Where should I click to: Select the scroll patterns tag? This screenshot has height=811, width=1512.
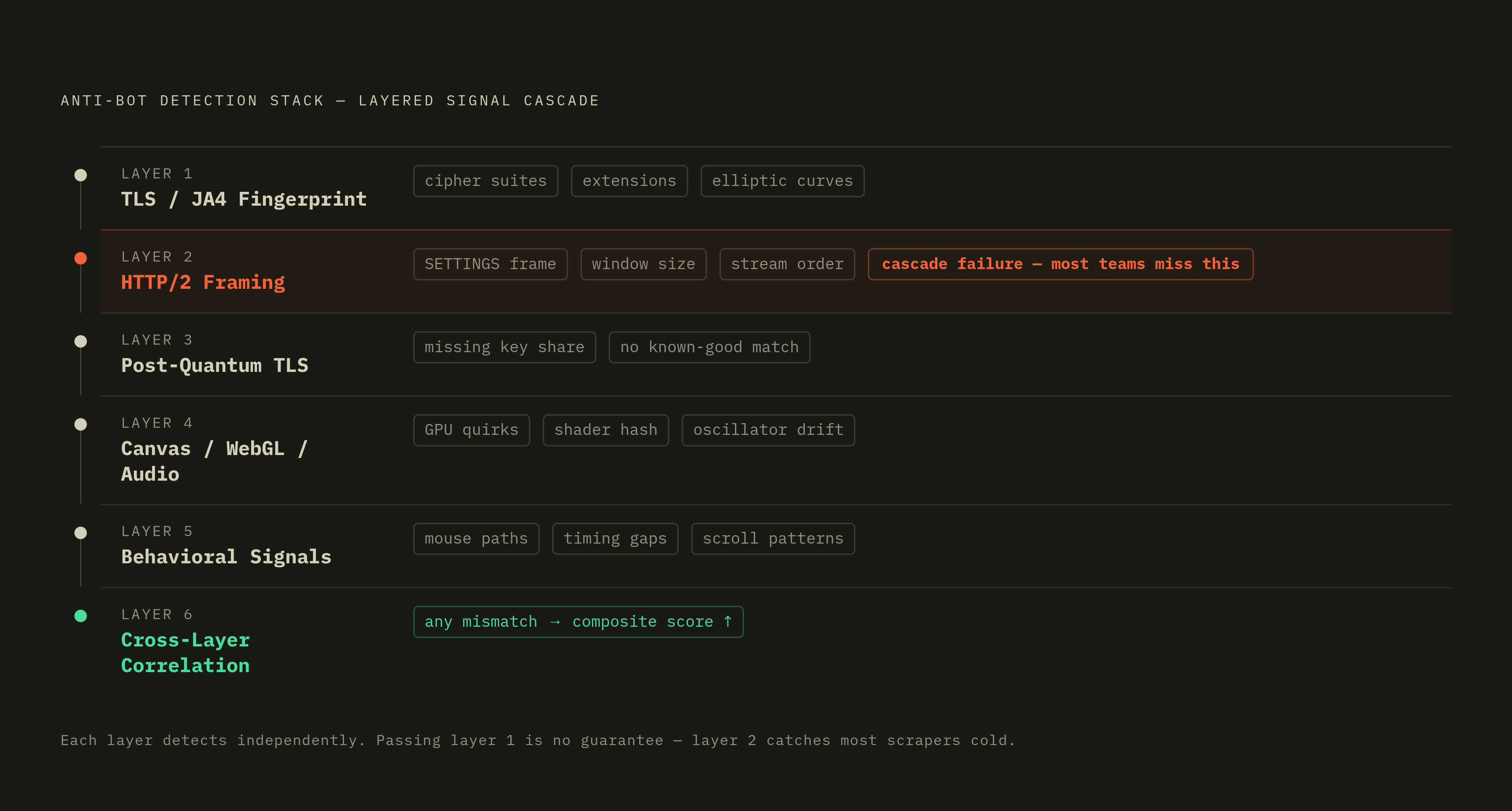[773, 539]
